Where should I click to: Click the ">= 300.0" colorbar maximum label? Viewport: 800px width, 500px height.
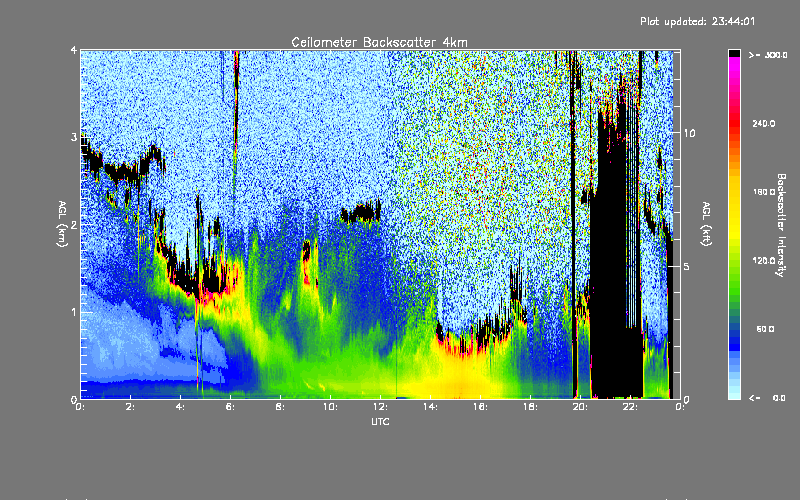(768, 55)
